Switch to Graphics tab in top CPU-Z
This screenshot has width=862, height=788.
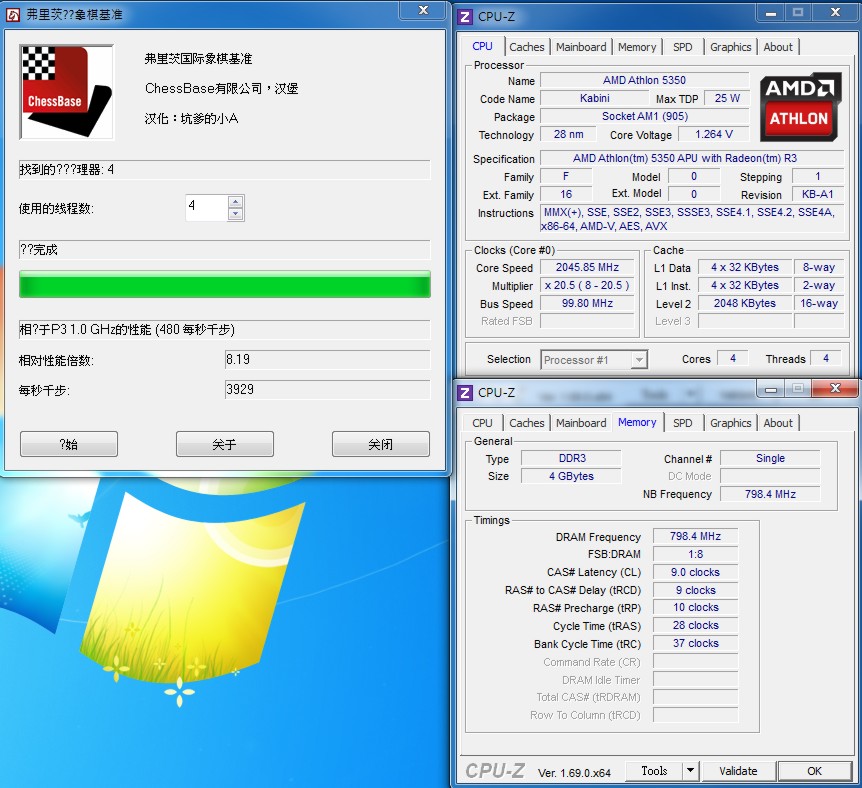[731, 47]
